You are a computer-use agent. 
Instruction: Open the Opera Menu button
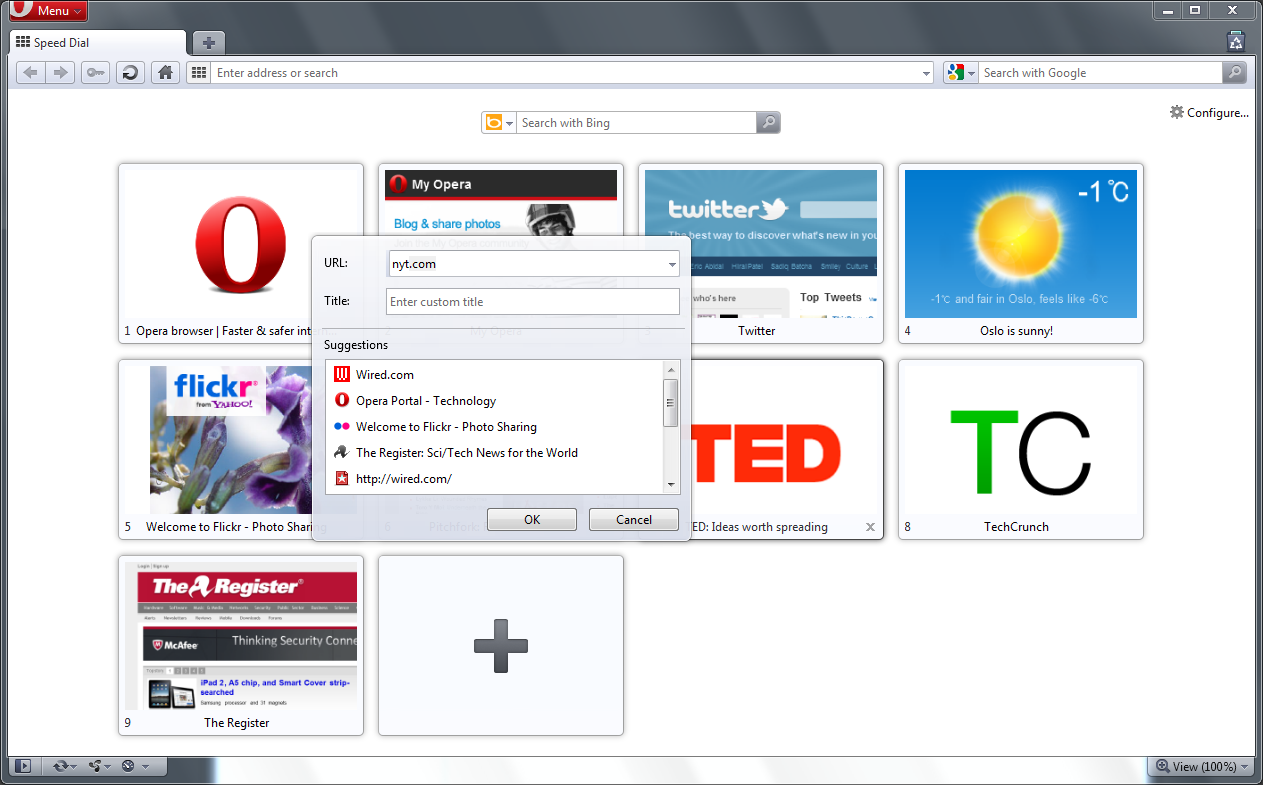47,11
